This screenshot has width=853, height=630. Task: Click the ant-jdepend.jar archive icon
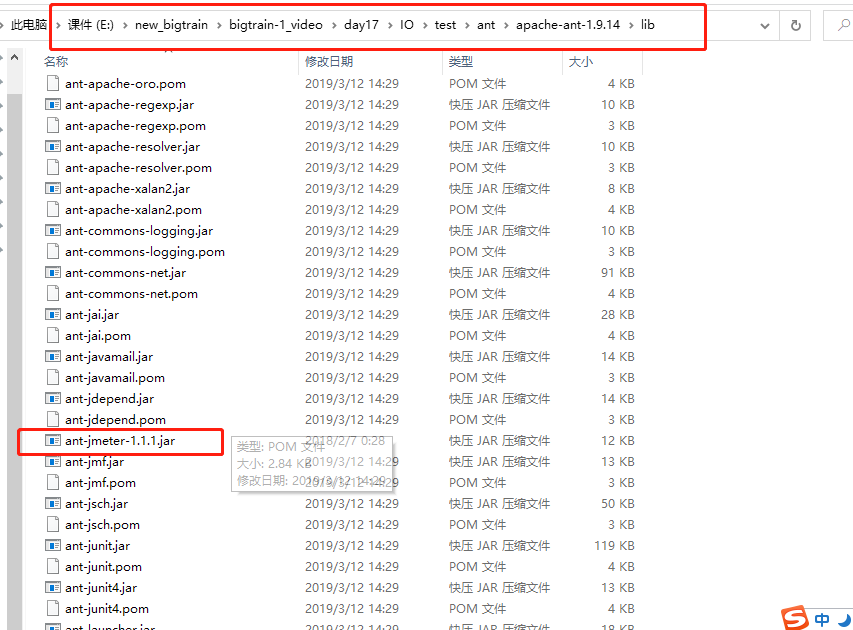[x=53, y=399]
